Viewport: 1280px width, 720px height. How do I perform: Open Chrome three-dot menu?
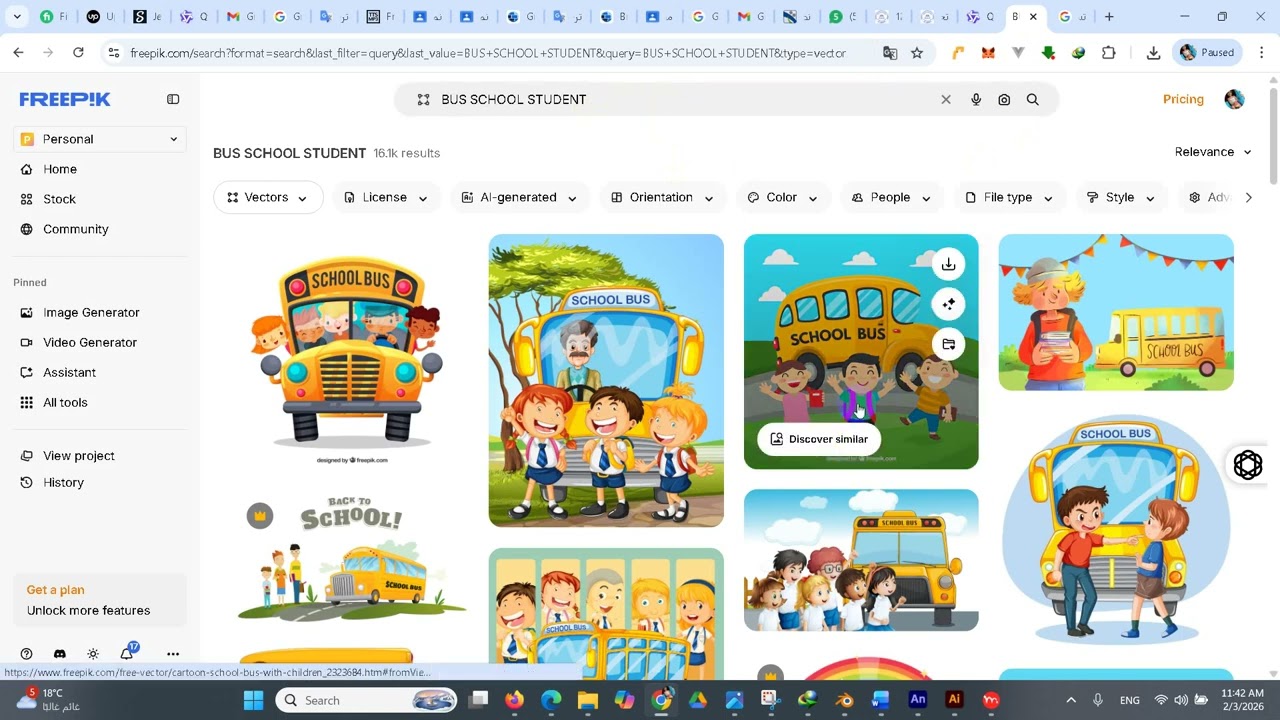[x=1261, y=52]
